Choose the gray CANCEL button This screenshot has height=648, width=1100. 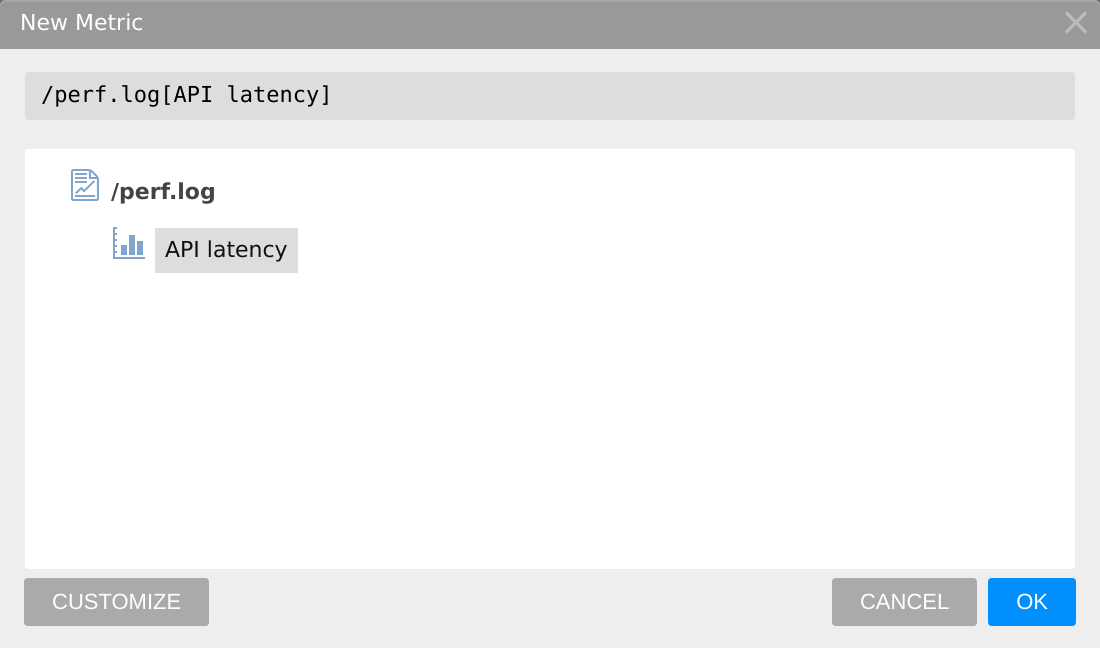[904, 602]
